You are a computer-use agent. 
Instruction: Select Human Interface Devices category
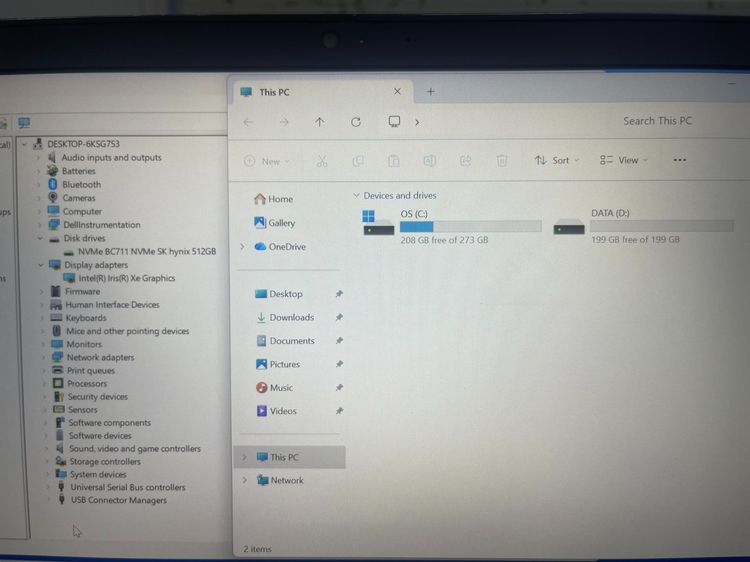pos(112,305)
